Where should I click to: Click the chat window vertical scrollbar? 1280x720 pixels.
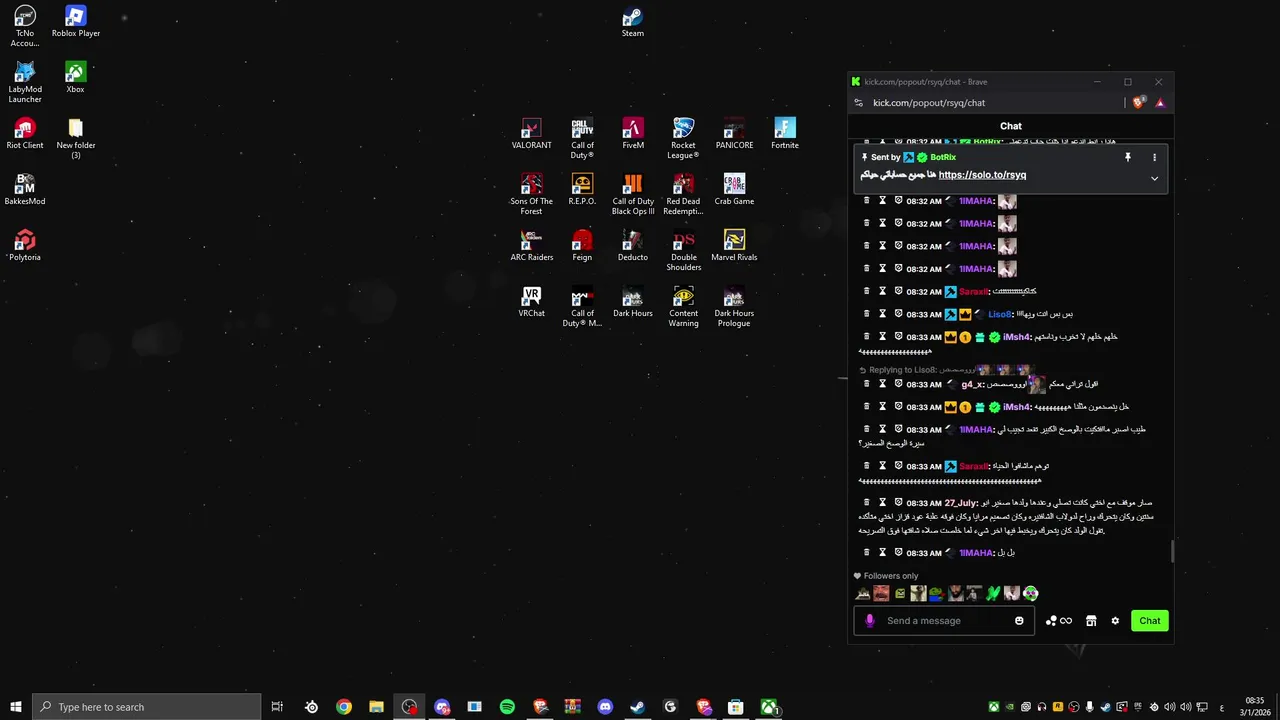(x=1171, y=551)
